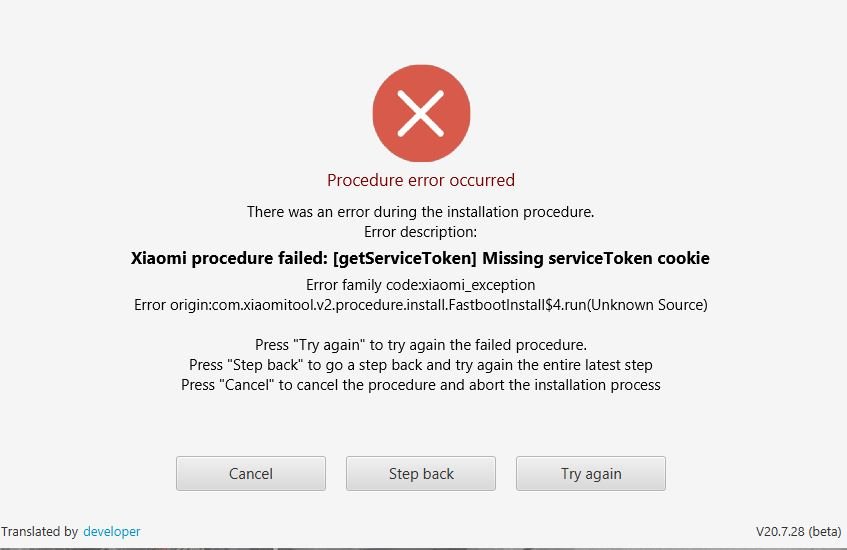The image size is (847, 550).
Task: Click the Try again button
Action: [x=591, y=473]
